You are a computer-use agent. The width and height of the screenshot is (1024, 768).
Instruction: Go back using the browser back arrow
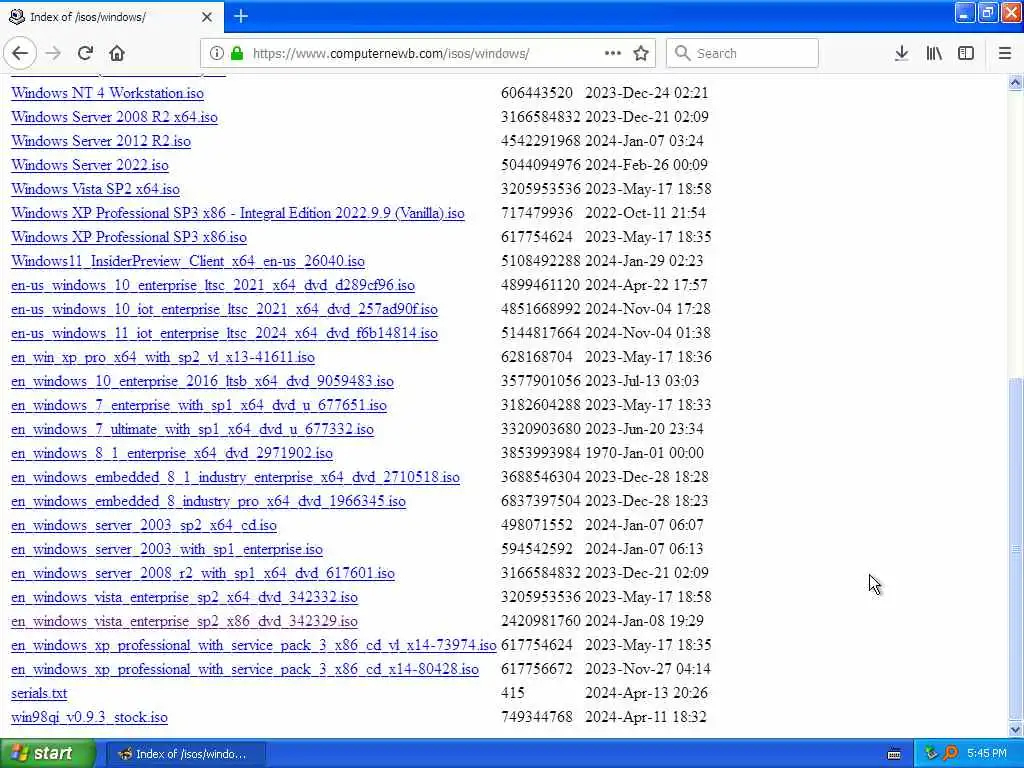click(x=20, y=54)
